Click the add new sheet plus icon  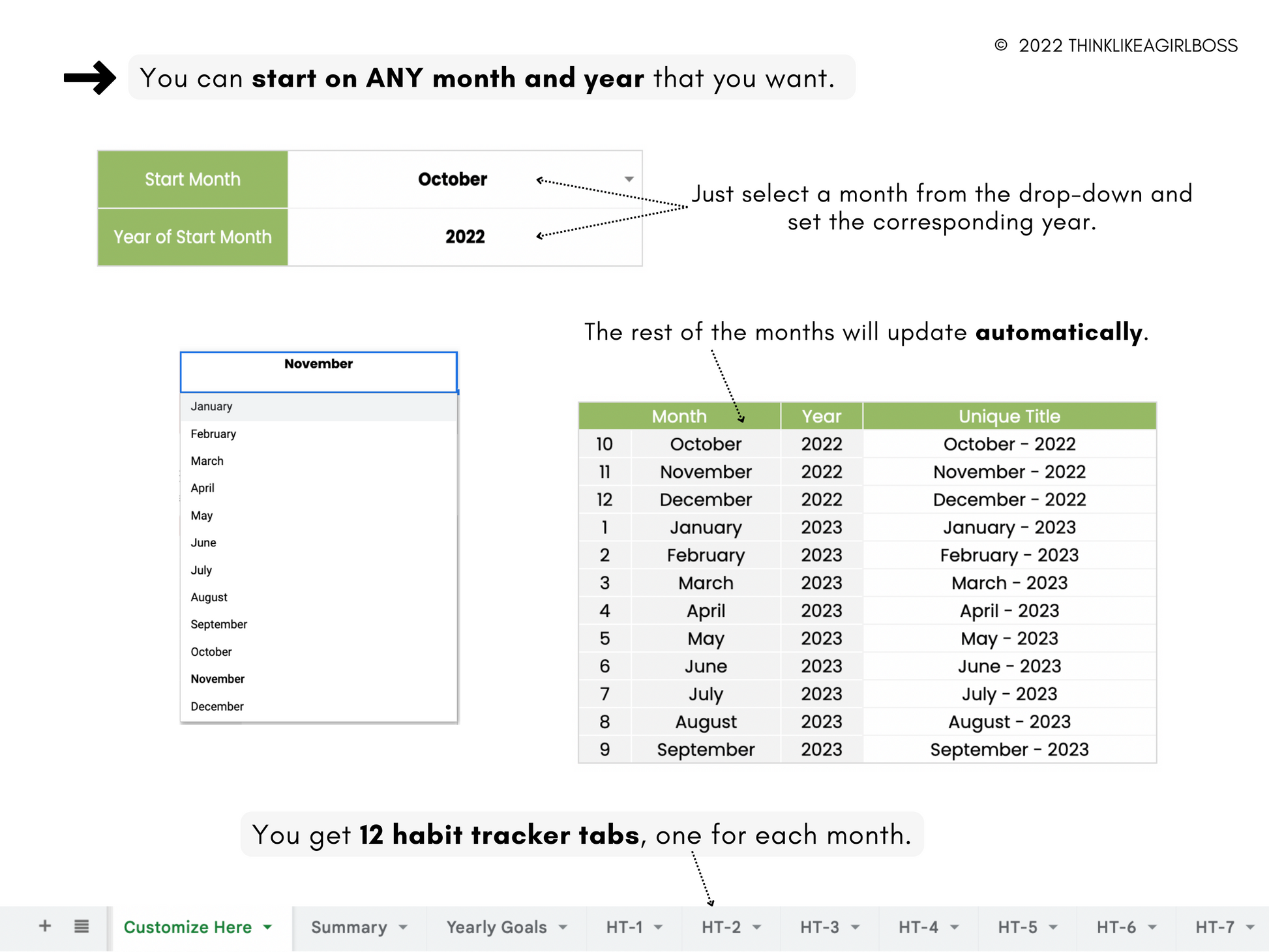pyautogui.click(x=45, y=926)
